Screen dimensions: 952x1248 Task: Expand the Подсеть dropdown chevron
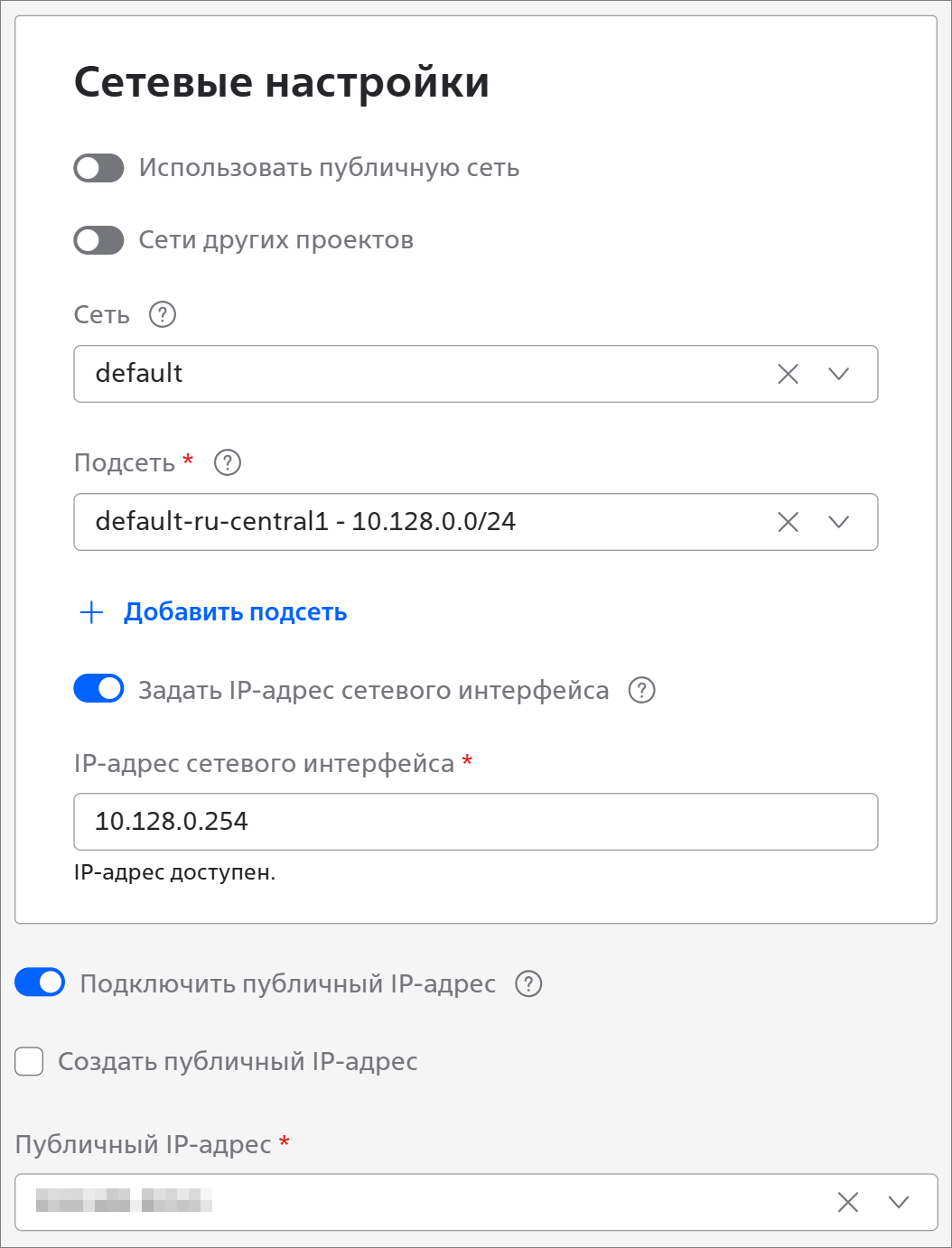(839, 522)
